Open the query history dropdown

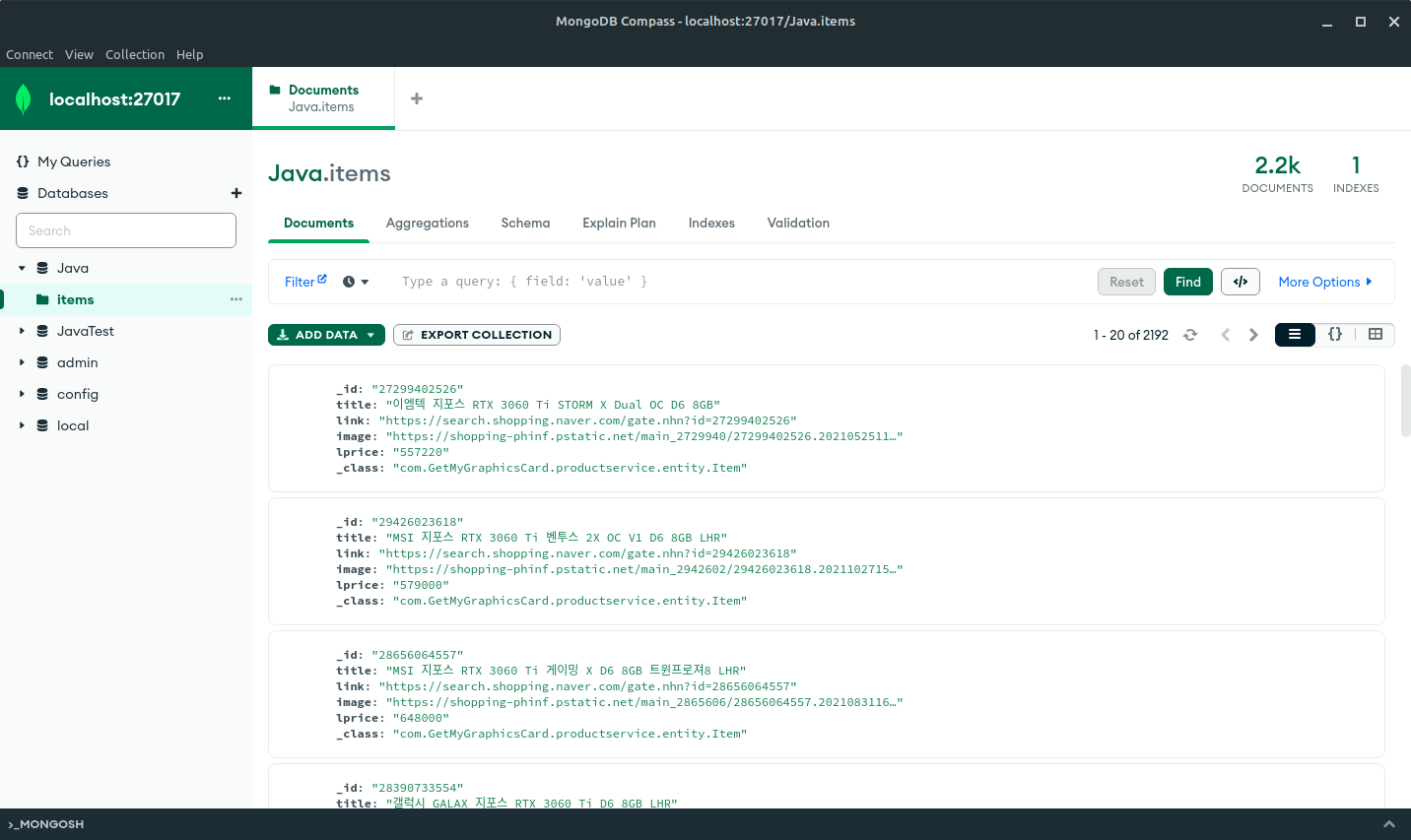[356, 282]
